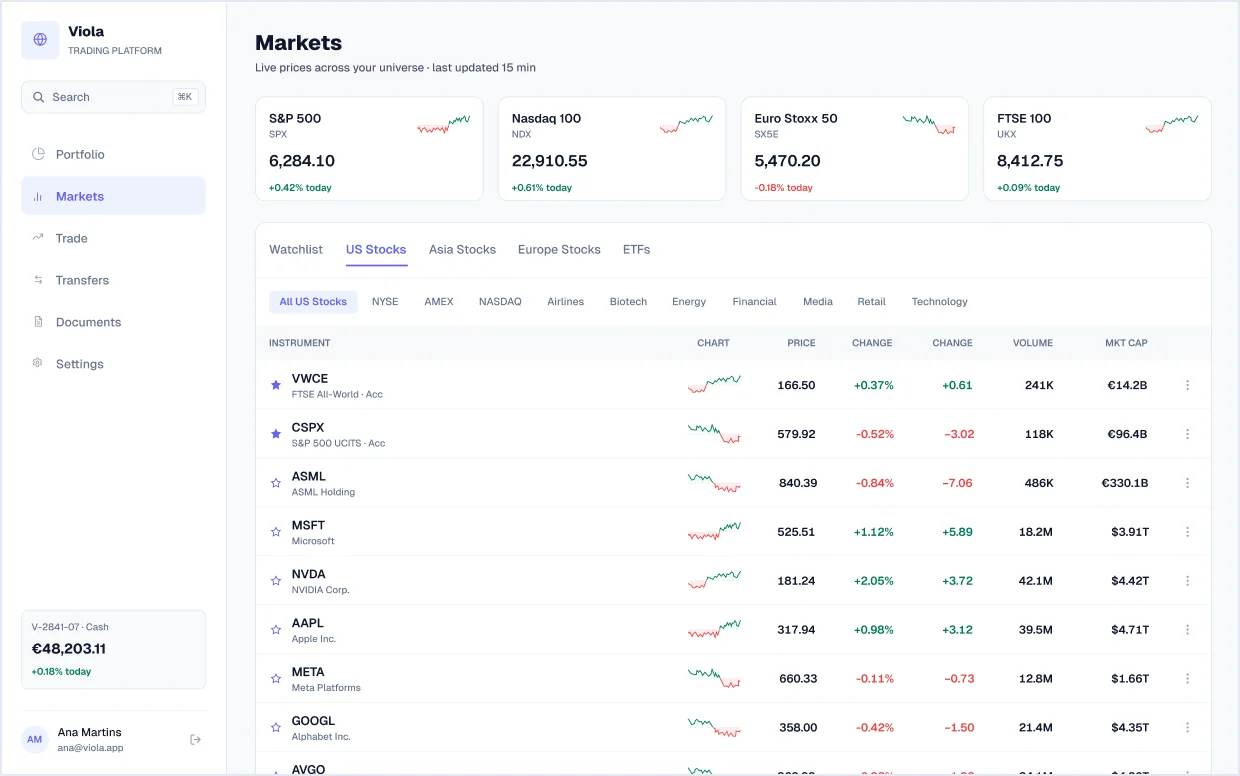Open the row menu for VWCE

1187,385
